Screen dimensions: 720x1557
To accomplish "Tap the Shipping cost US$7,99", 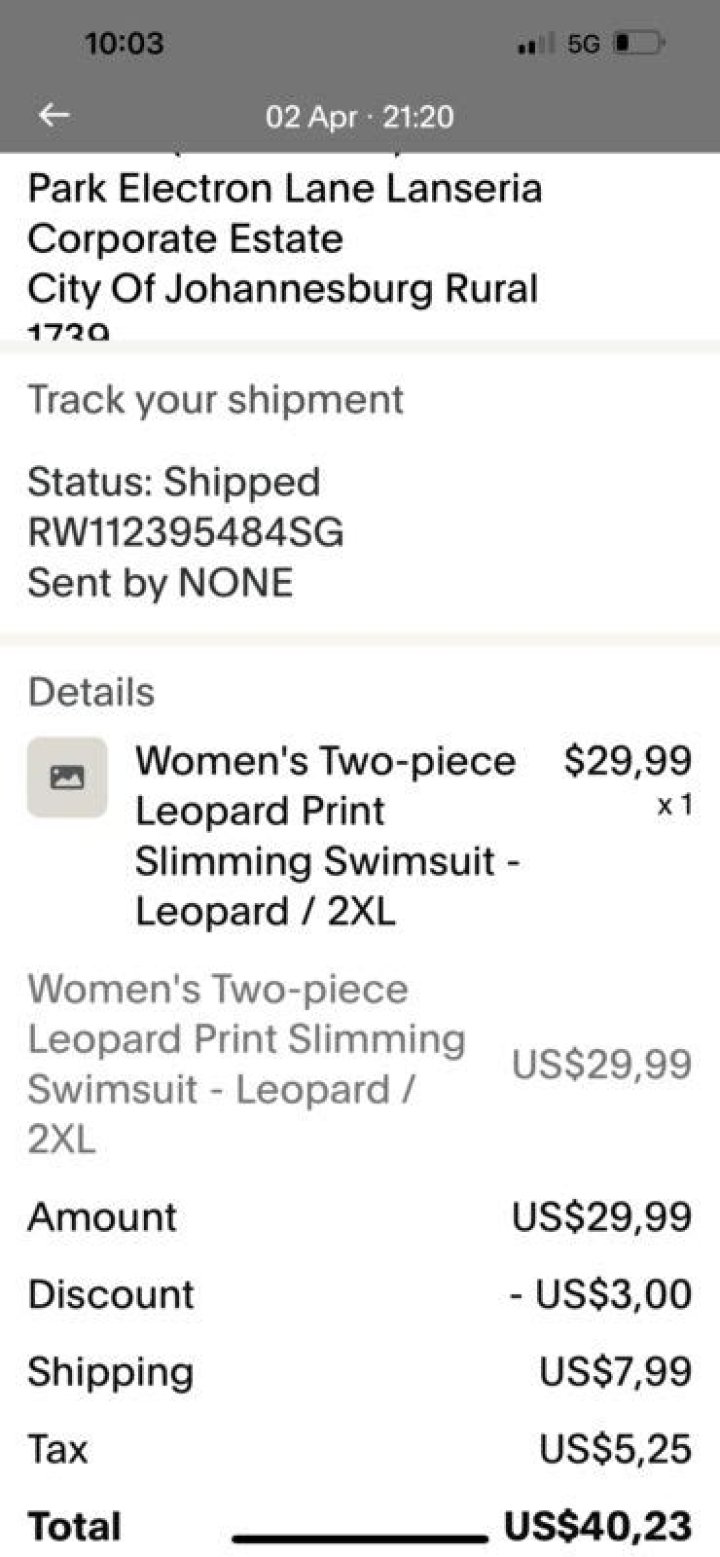I will [x=615, y=1371].
